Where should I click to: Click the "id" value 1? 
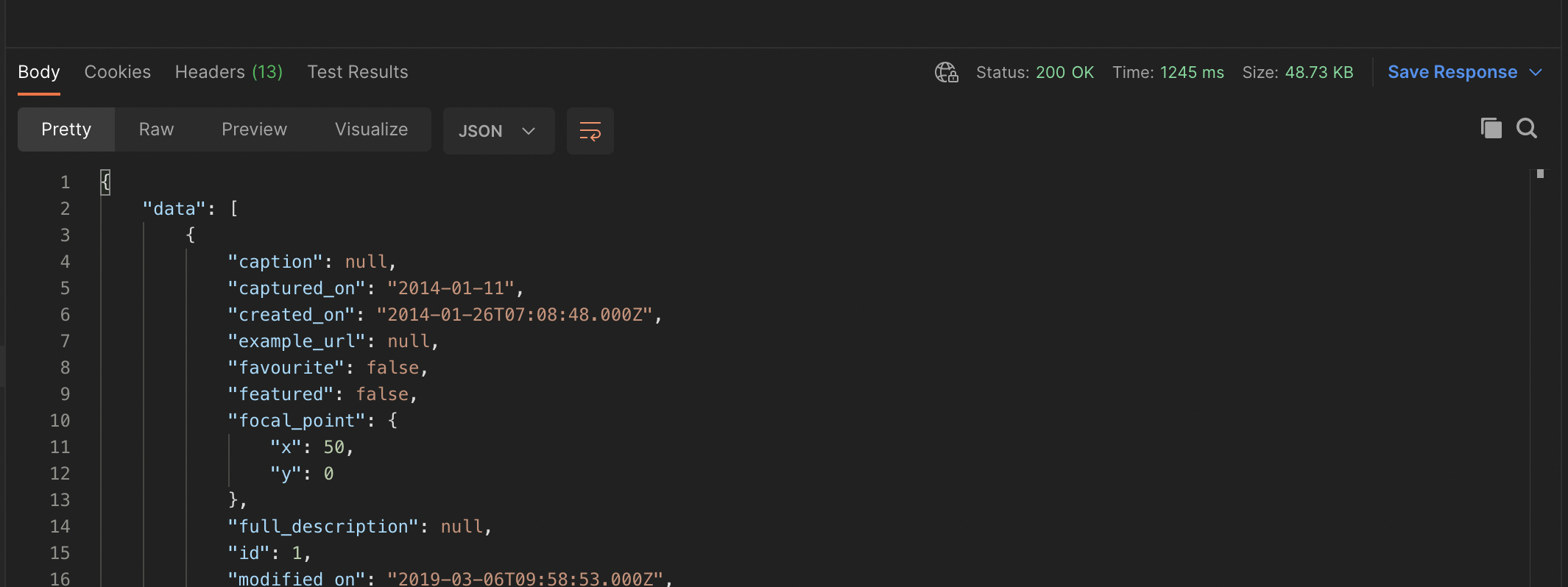(297, 553)
